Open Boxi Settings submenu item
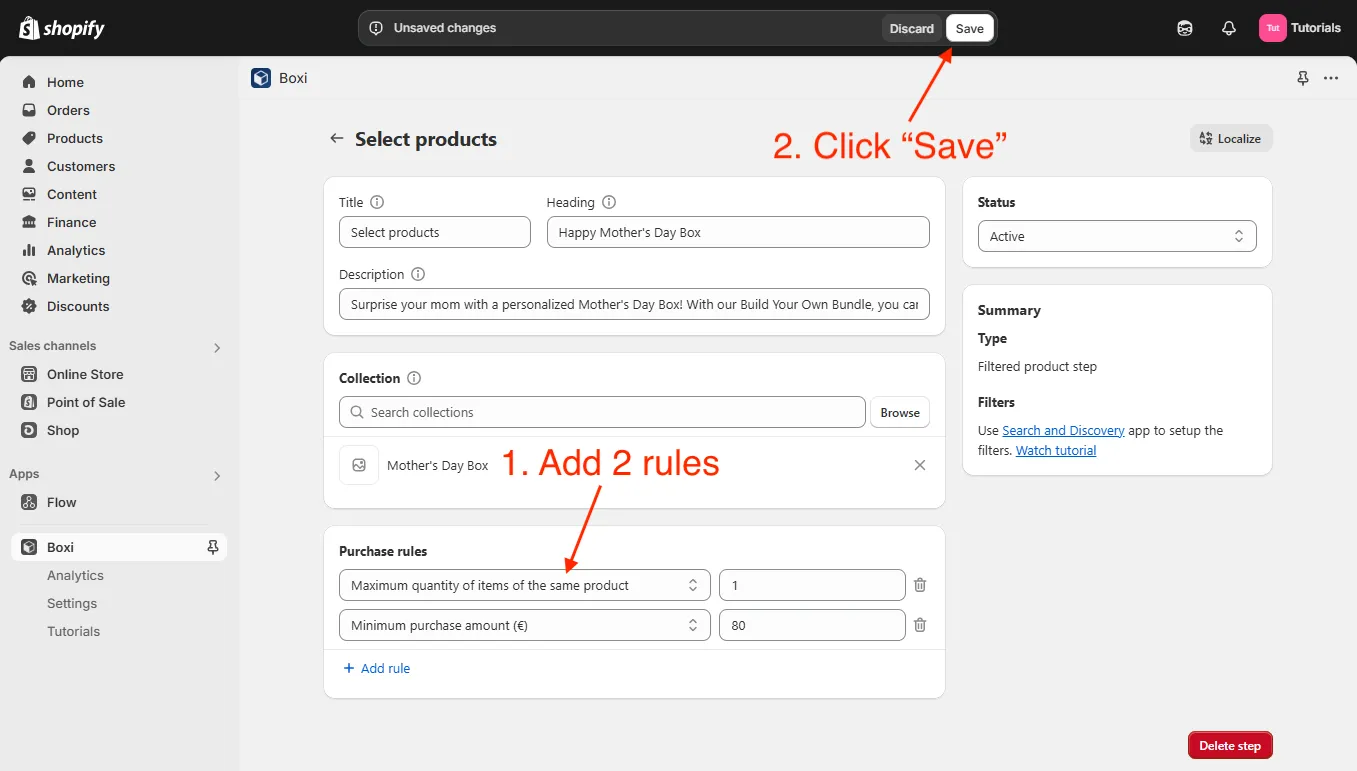Viewport: 1357px width, 771px height. click(x=72, y=603)
